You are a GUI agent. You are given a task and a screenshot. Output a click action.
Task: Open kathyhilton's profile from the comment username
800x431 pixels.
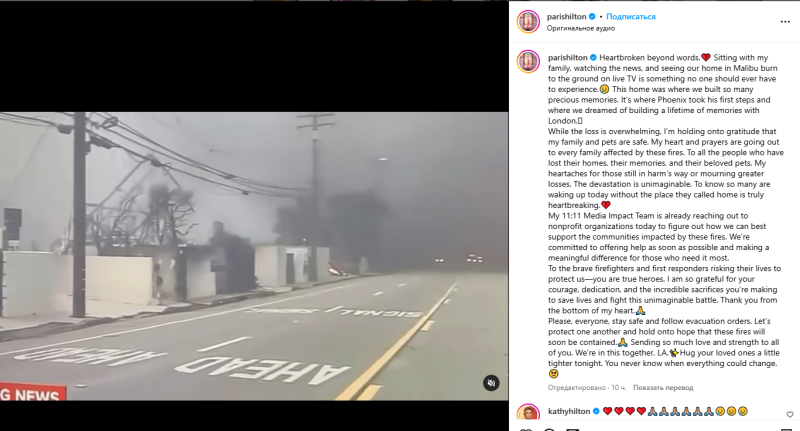point(569,411)
